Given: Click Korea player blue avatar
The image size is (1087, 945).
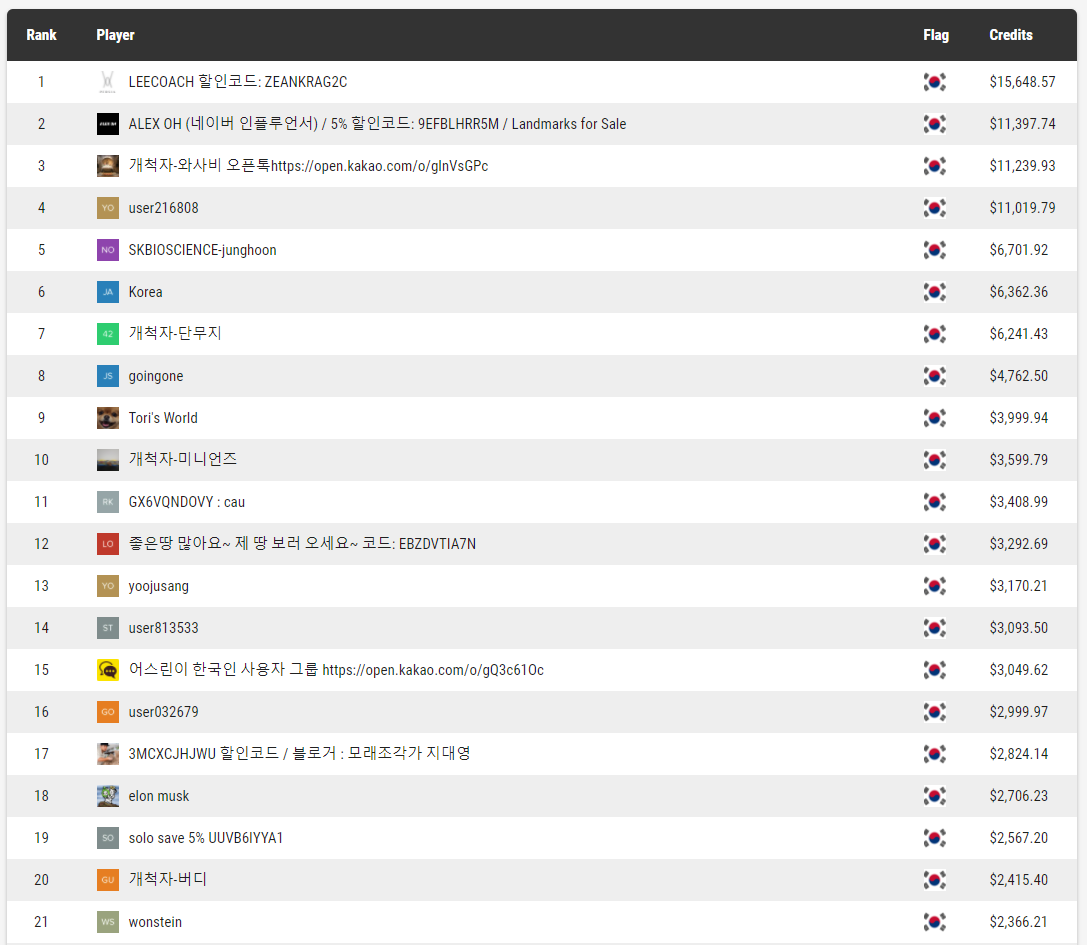Looking at the screenshot, I should [107, 292].
